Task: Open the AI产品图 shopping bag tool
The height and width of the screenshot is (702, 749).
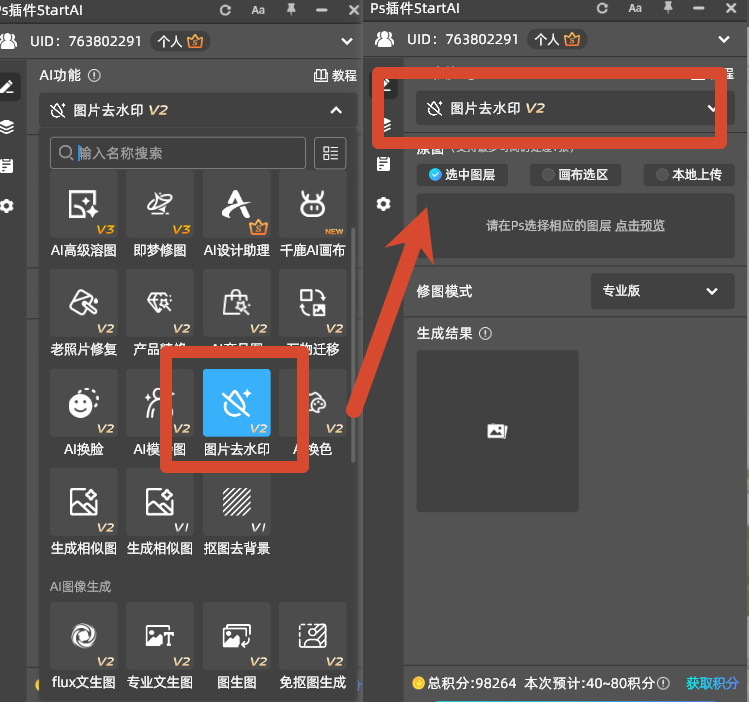Action: pyautogui.click(x=236, y=303)
